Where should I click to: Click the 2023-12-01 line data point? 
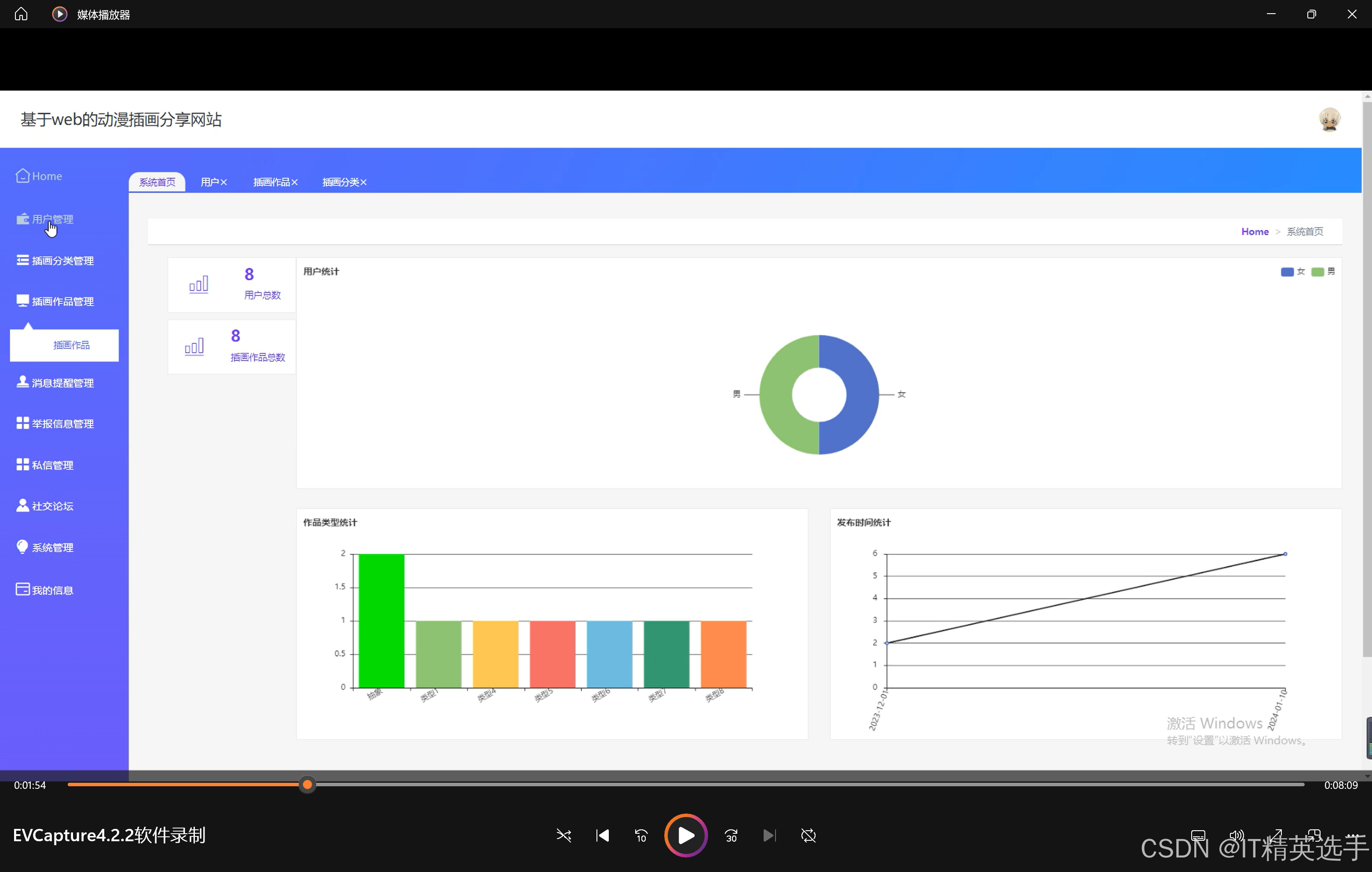[886, 642]
